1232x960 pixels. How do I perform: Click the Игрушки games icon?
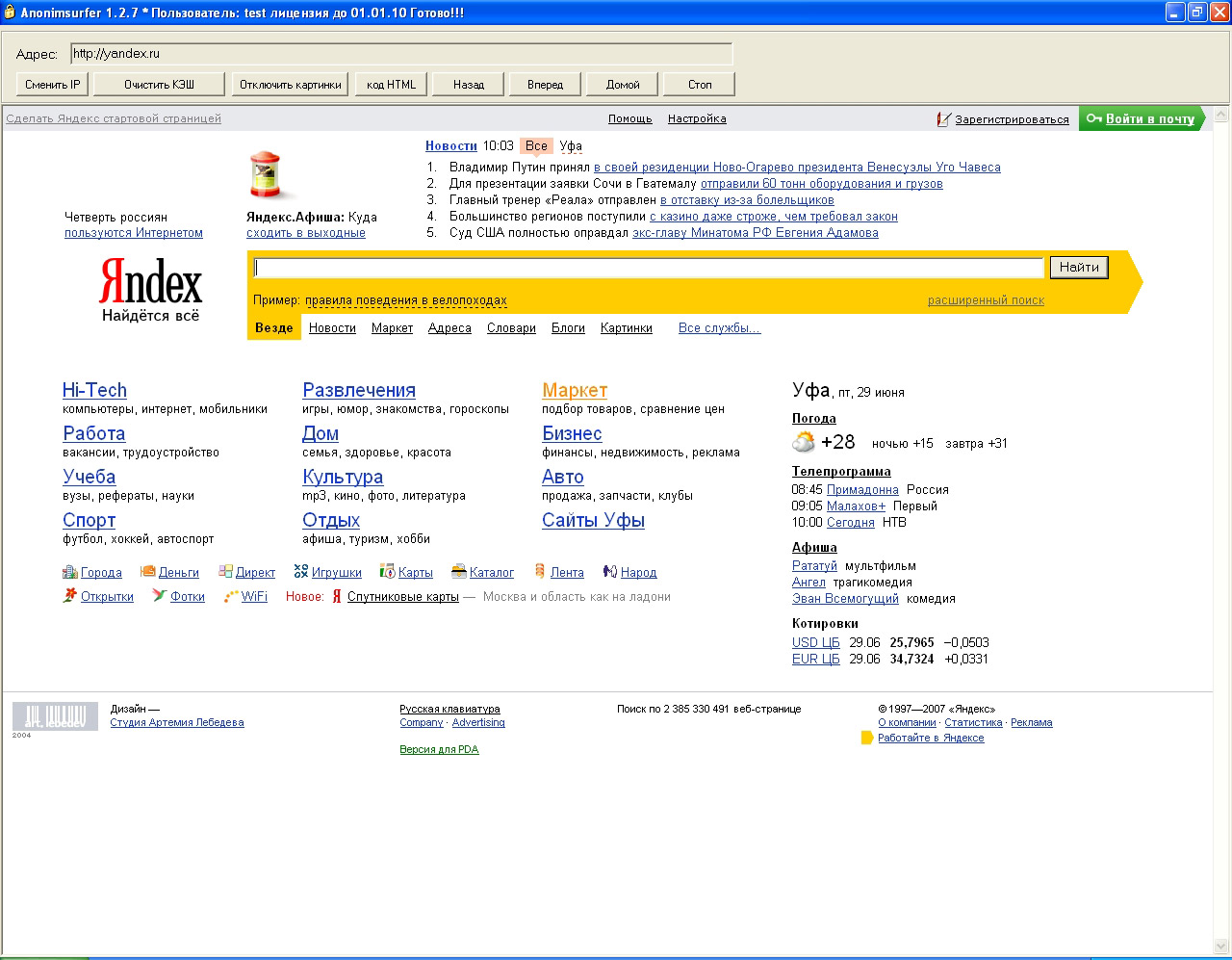[301, 571]
